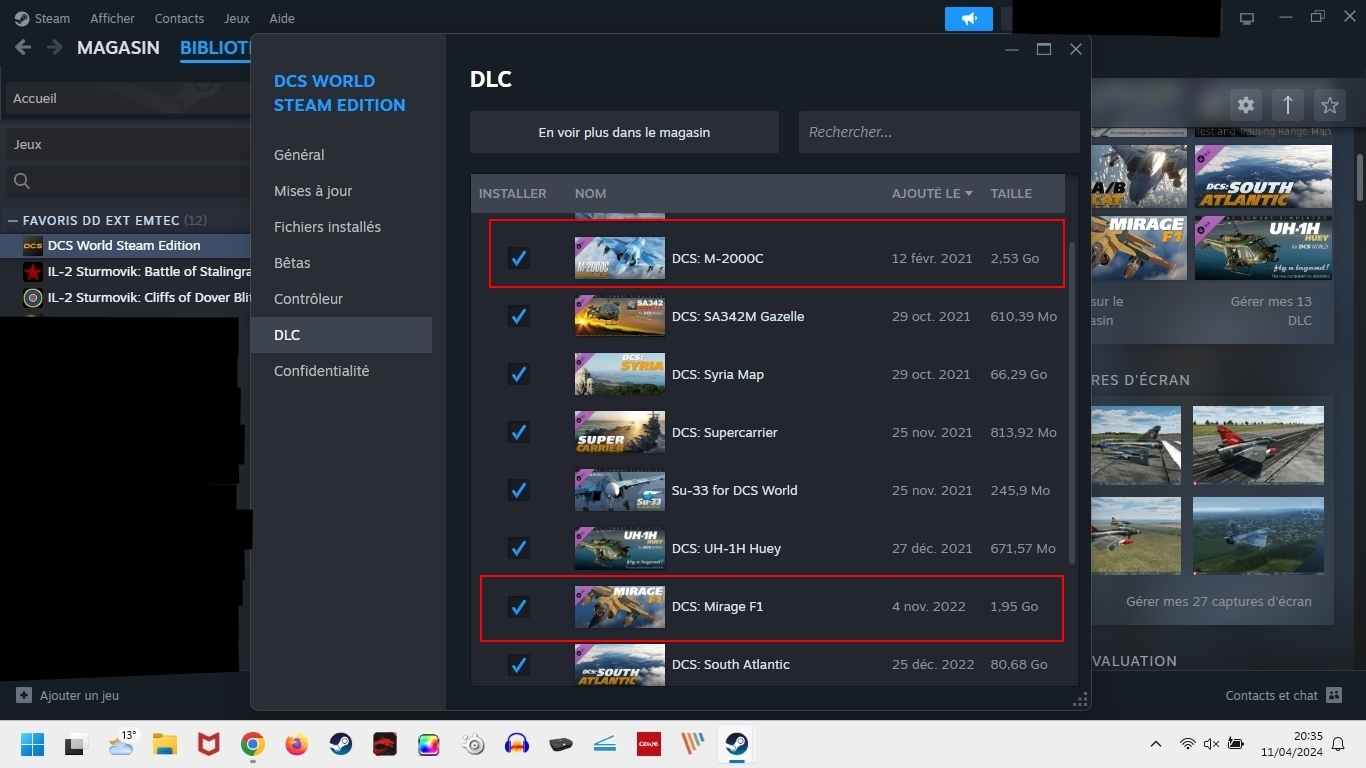Open the Contrôleur section
Screen dimensions: 1366x768
(x=341, y=299)
